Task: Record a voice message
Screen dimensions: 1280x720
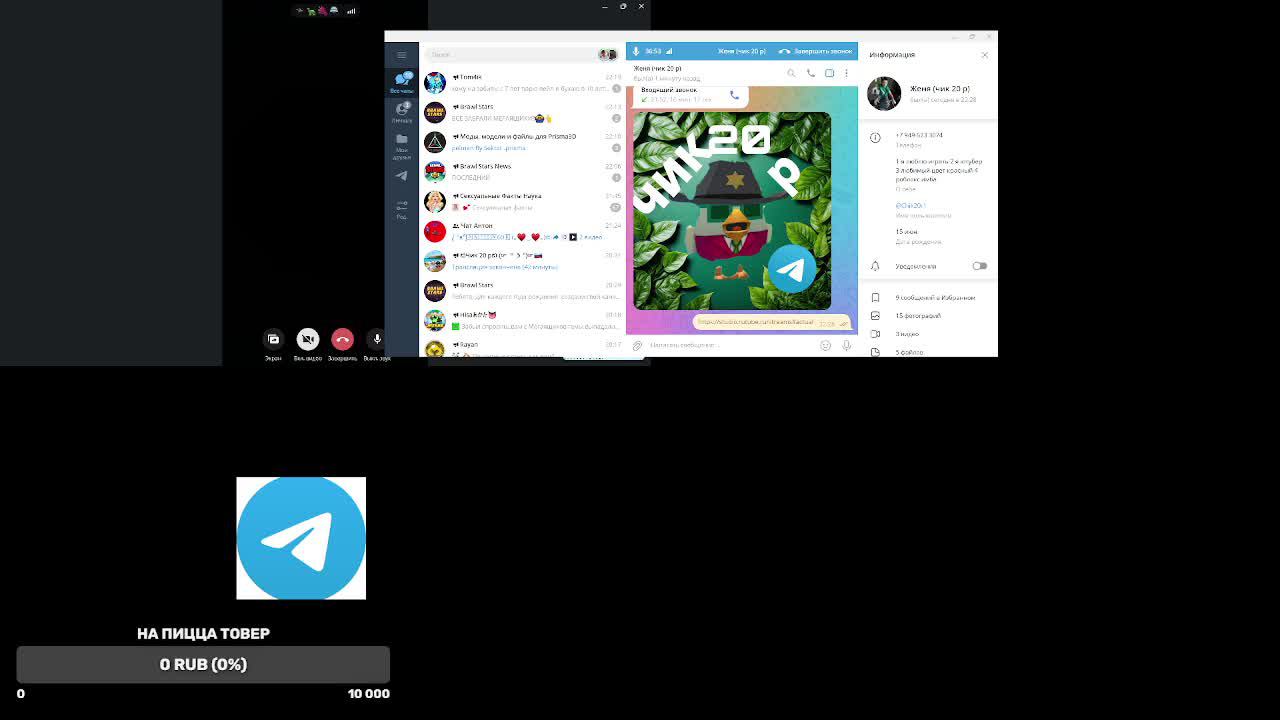Action: 846,345
